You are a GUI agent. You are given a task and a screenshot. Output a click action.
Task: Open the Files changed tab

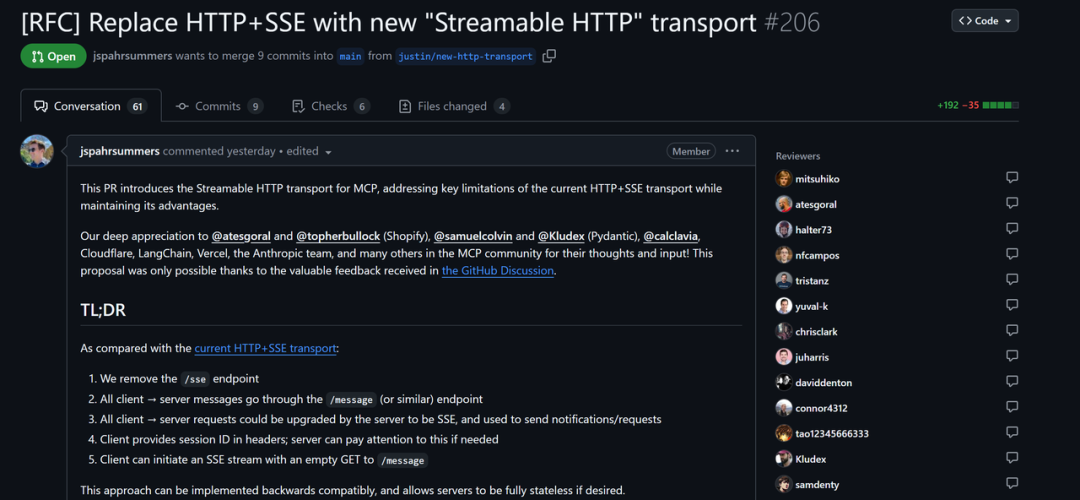pos(454,106)
